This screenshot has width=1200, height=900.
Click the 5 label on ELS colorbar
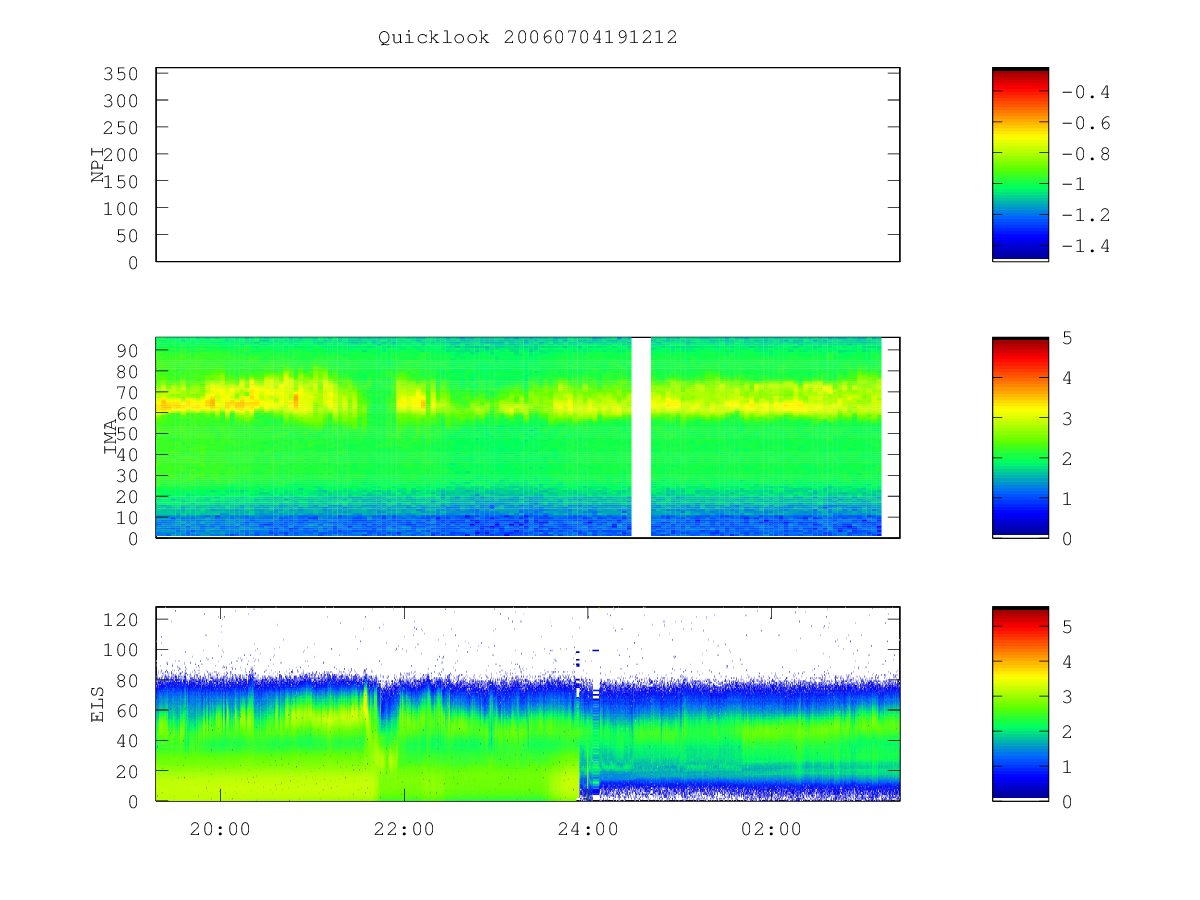1067,627
